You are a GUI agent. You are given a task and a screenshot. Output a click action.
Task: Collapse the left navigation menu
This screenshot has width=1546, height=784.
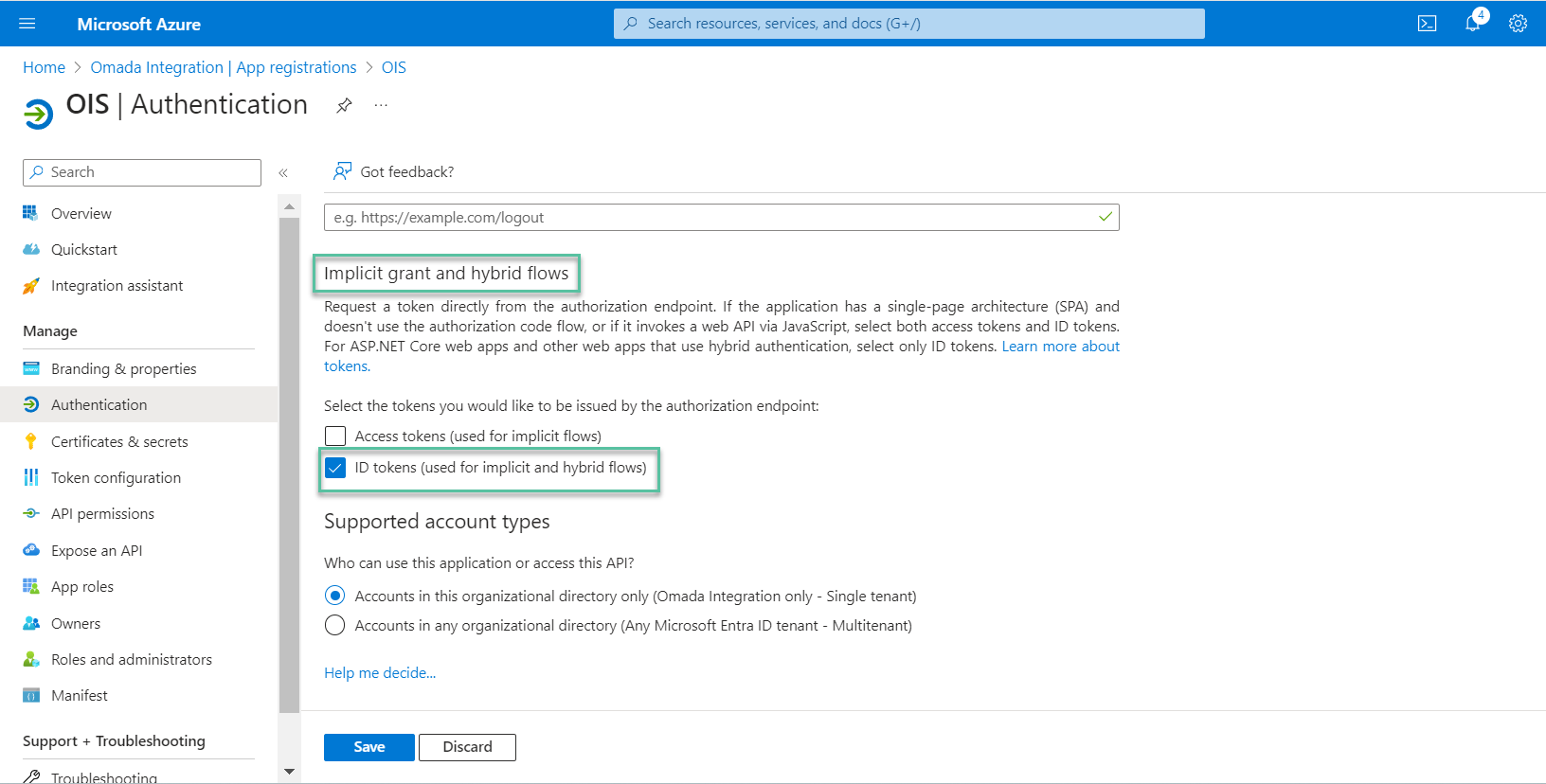click(283, 172)
